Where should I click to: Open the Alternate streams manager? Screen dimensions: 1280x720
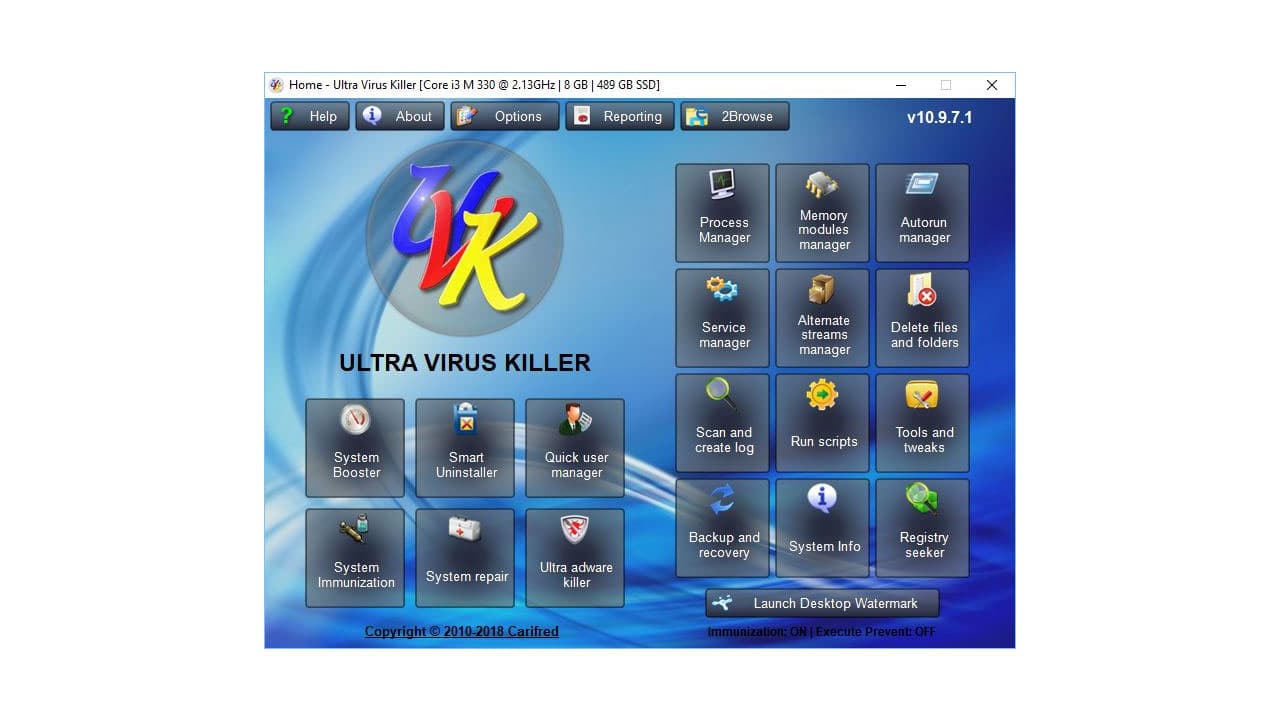pos(822,317)
